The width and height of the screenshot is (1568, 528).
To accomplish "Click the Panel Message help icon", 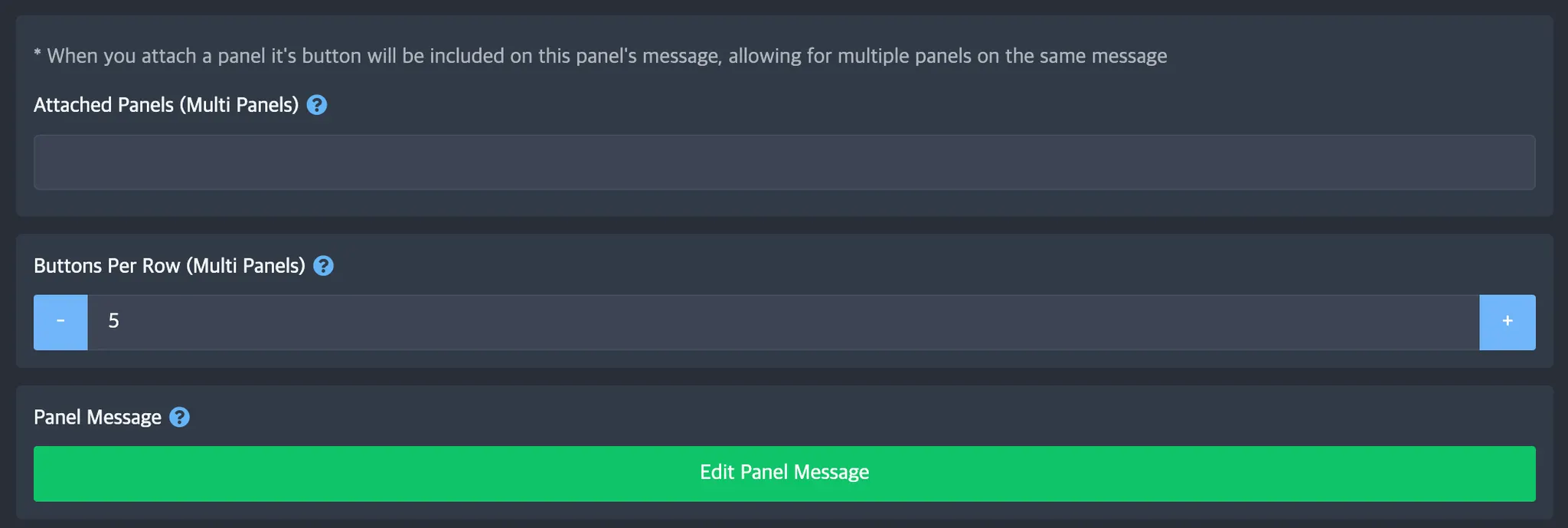I will 179,417.
